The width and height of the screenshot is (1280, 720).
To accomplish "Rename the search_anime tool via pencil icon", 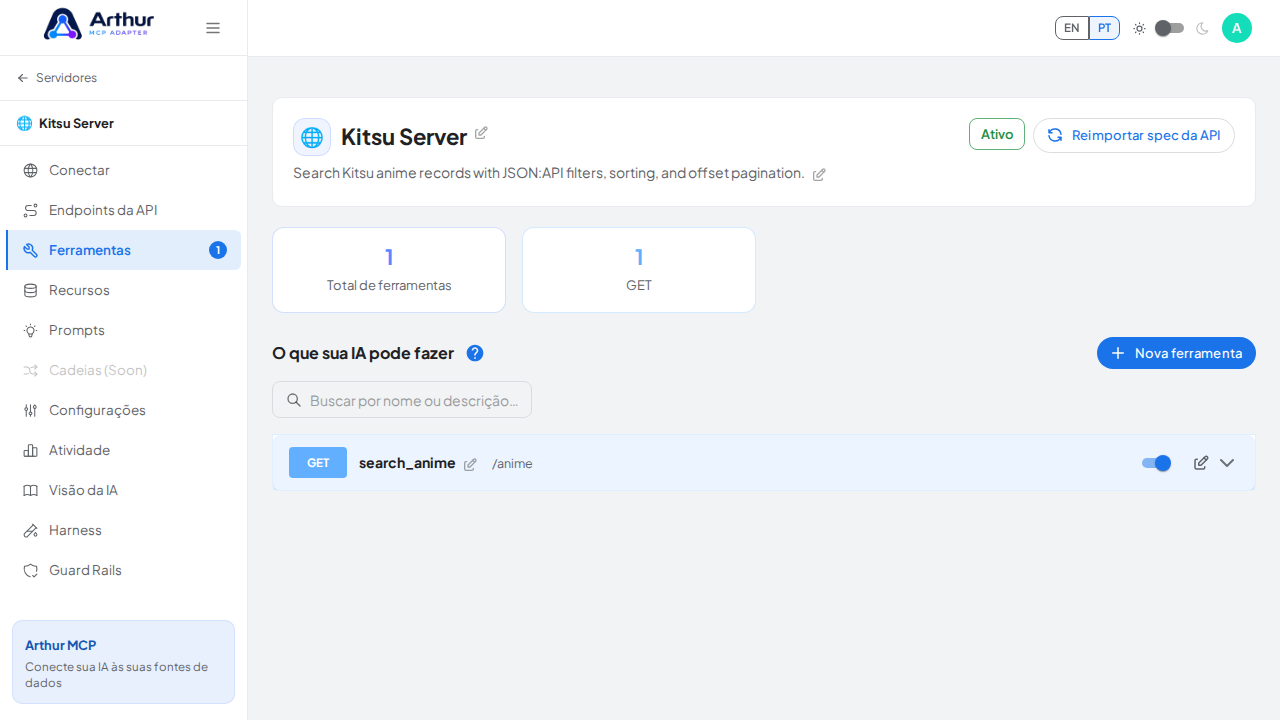I will click(x=470, y=464).
